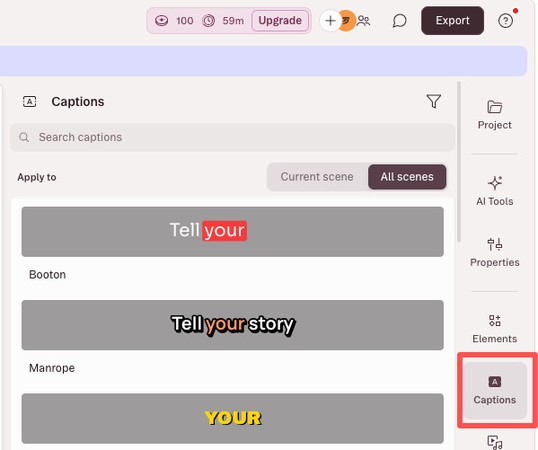Open the media and music panel icon

pyautogui.click(x=494, y=442)
